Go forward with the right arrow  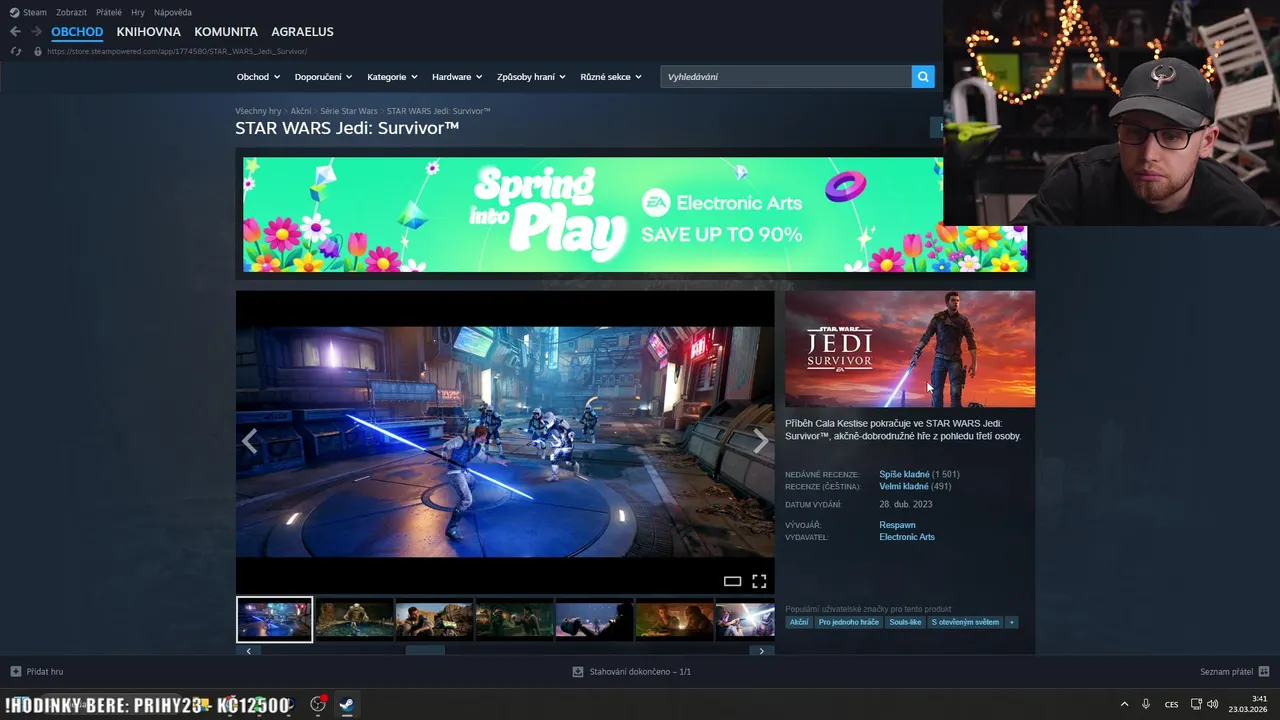click(37, 32)
